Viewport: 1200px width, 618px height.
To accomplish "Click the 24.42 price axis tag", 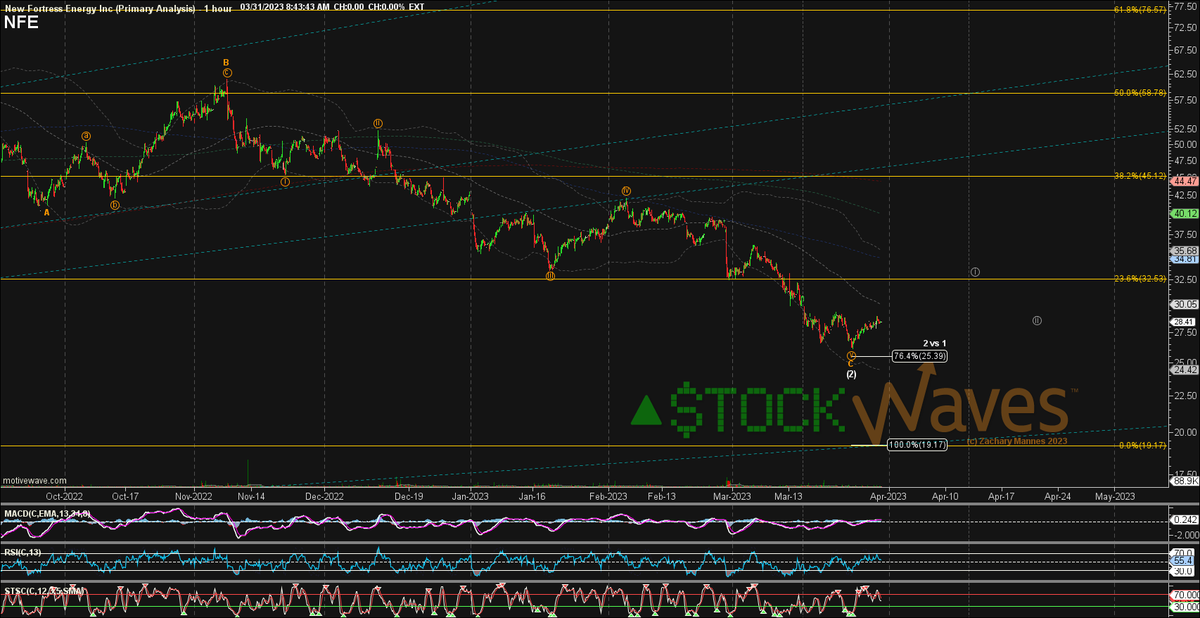I will point(1185,370).
